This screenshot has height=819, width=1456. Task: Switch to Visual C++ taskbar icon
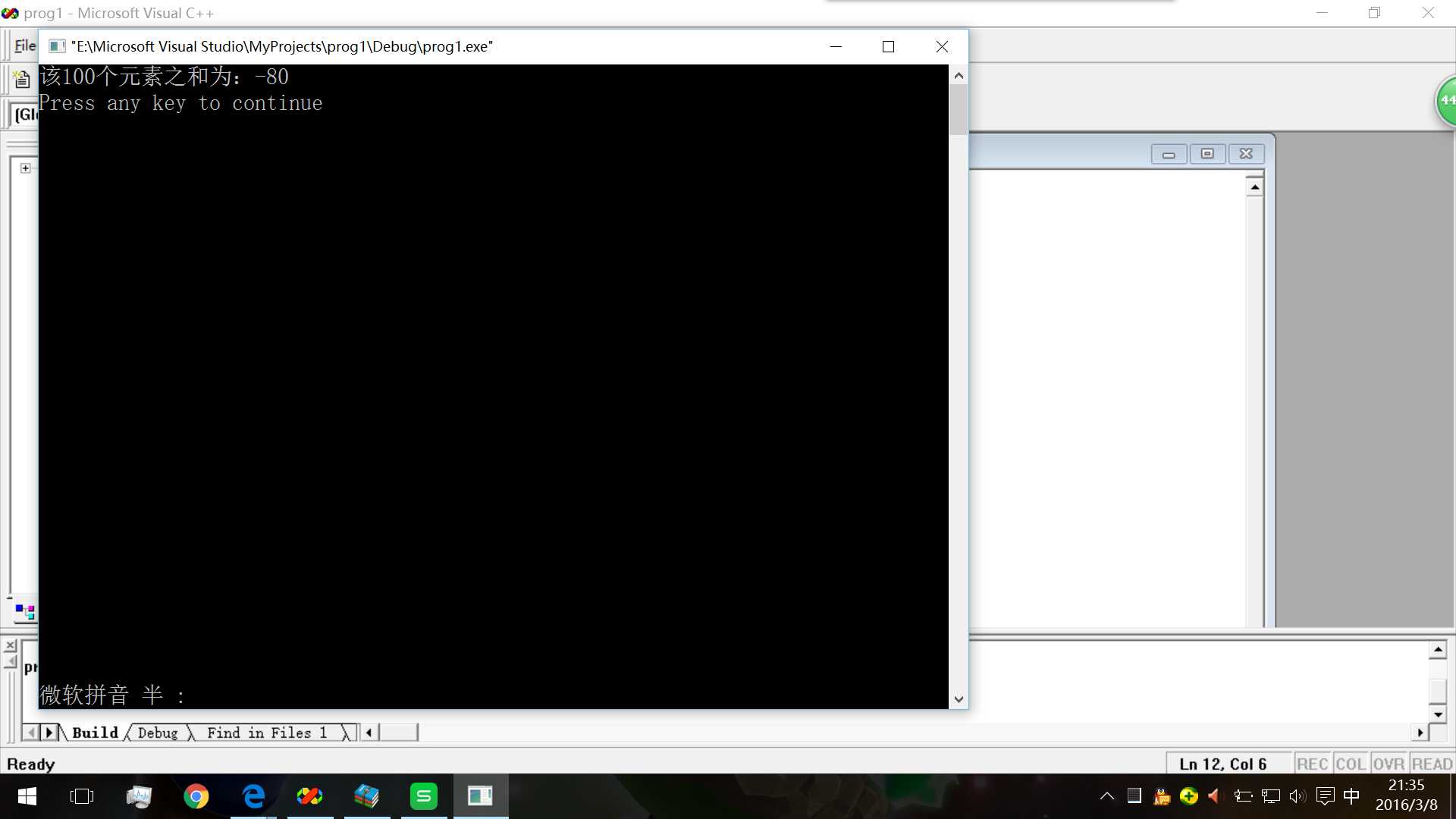tap(309, 796)
